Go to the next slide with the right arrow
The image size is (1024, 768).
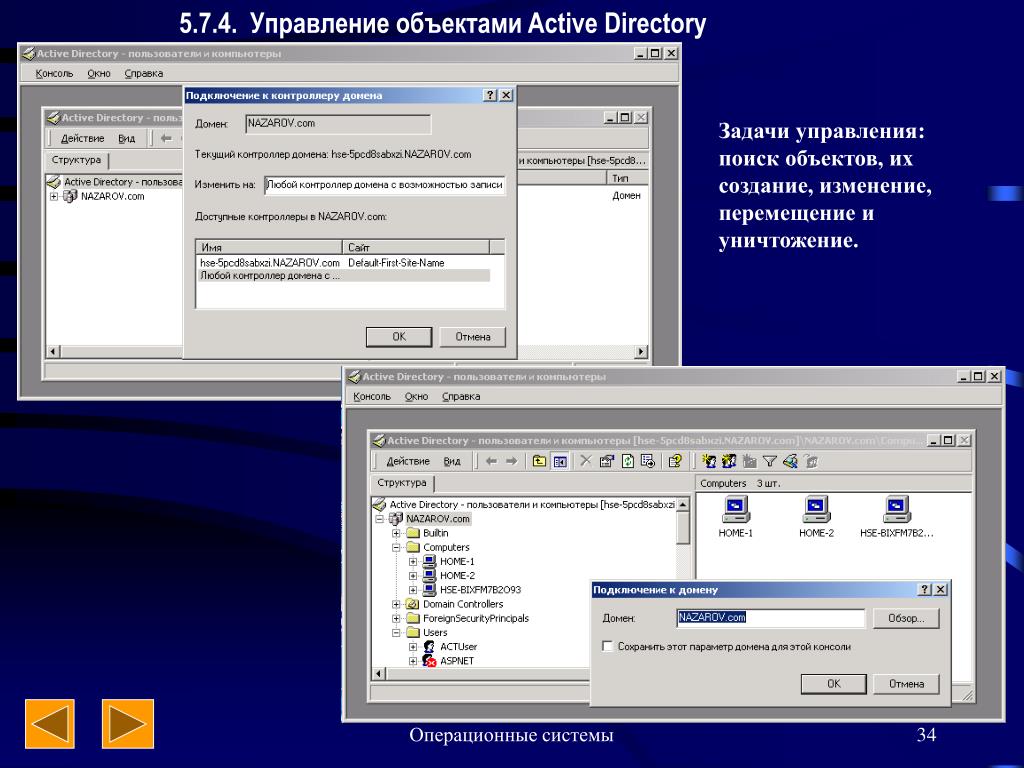pos(128,724)
